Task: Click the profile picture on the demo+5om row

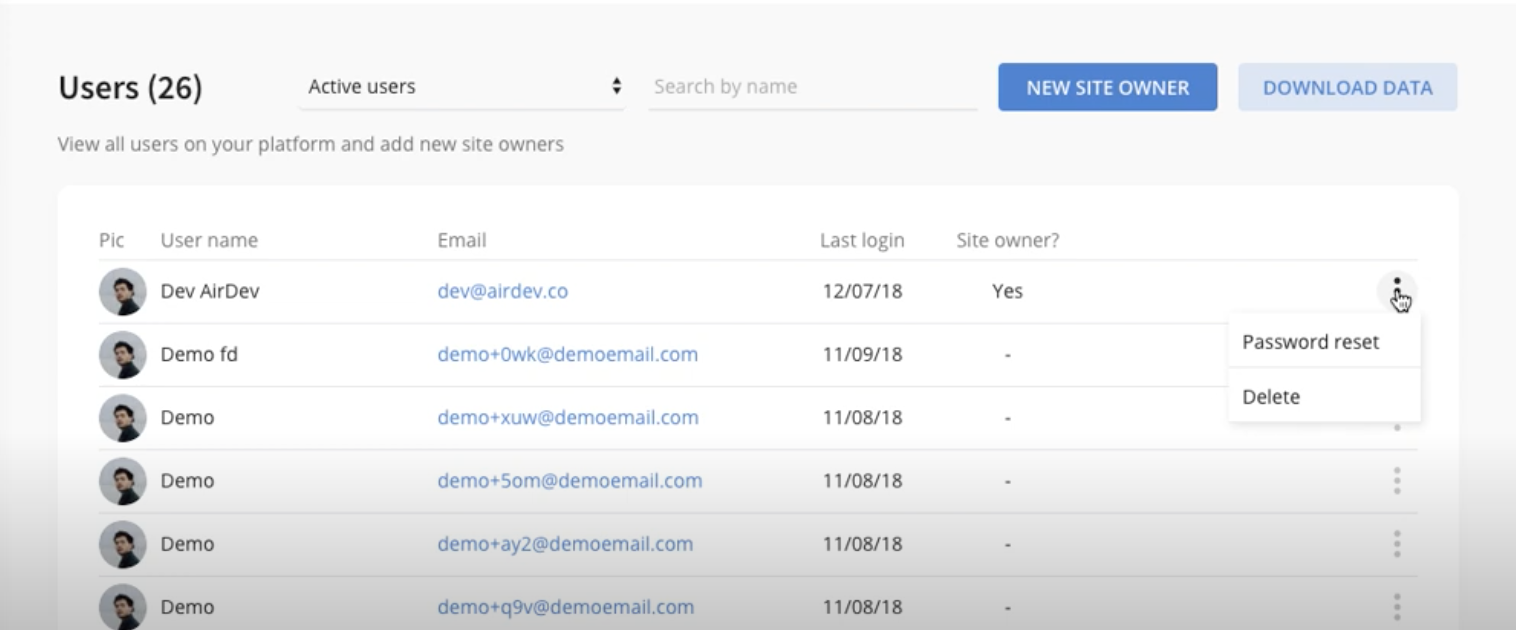Action: pyautogui.click(x=122, y=481)
